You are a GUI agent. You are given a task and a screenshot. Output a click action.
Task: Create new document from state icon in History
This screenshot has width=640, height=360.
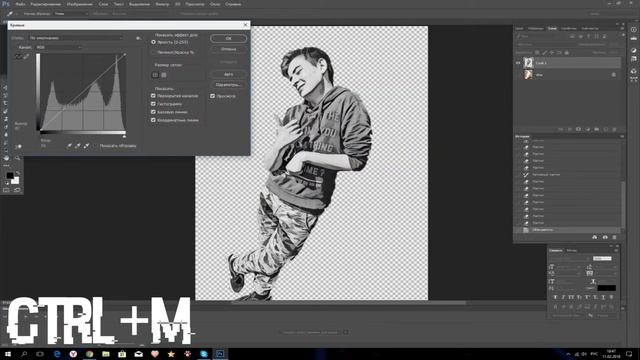595,237
